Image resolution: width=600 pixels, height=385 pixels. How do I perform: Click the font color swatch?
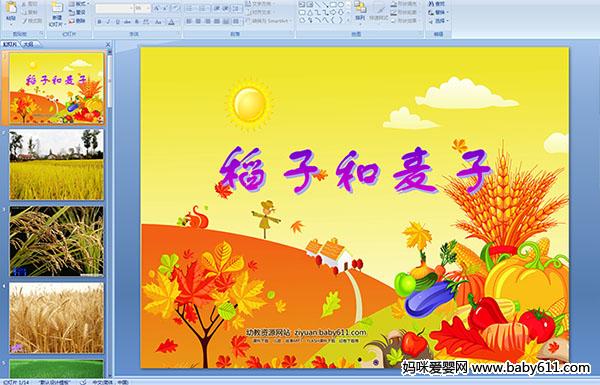[171, 22]
